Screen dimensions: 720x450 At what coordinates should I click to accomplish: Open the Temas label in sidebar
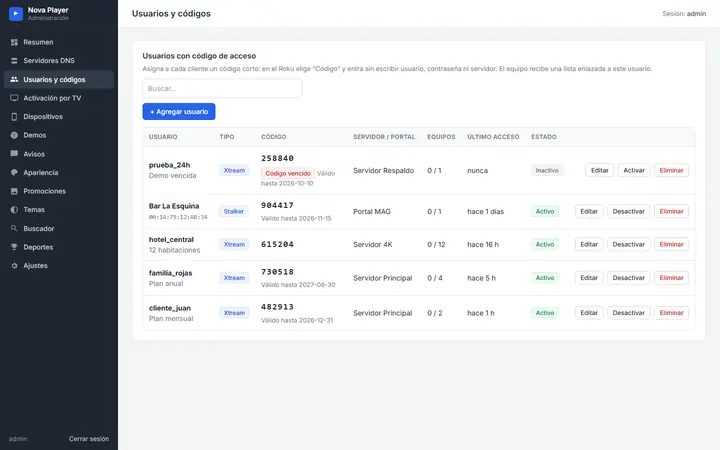(34, 209)
